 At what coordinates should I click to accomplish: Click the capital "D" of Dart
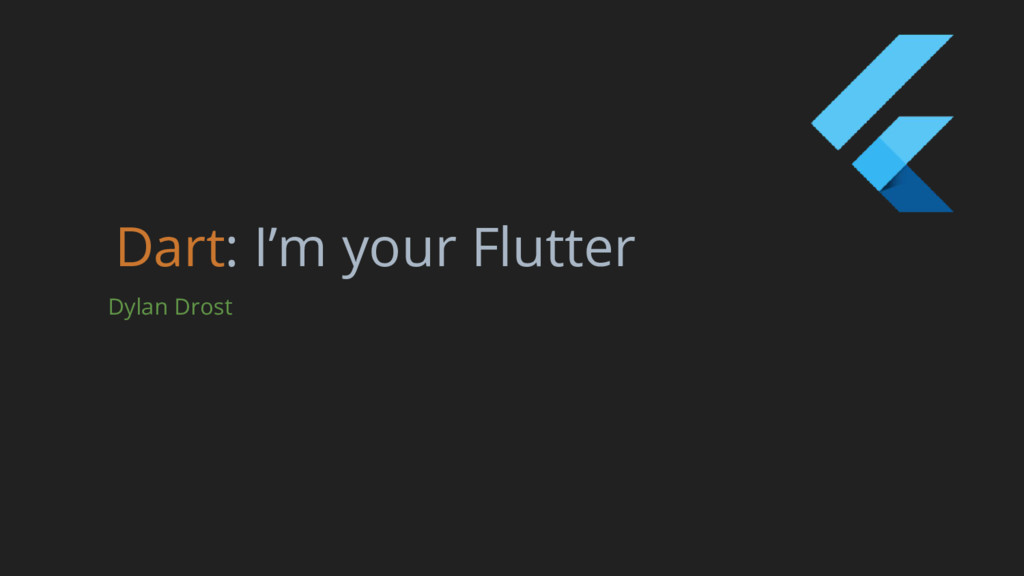coord(135,248)
